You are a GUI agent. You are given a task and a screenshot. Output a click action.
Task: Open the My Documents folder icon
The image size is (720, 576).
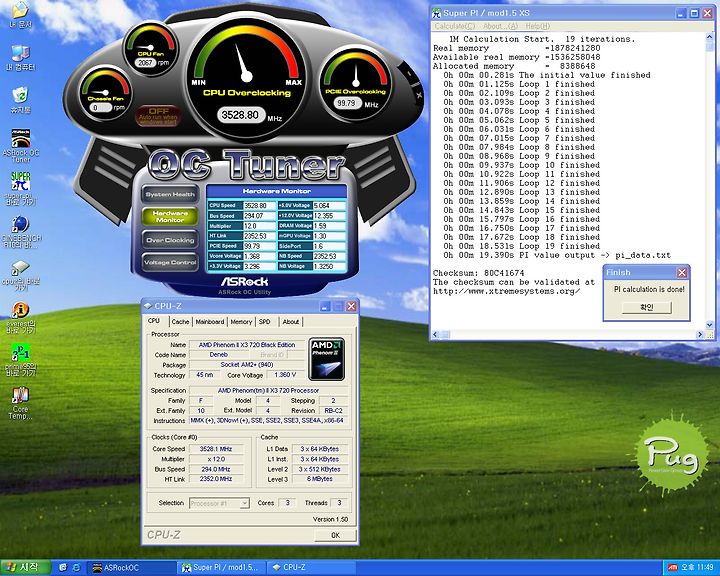click(x=21, y=15)
